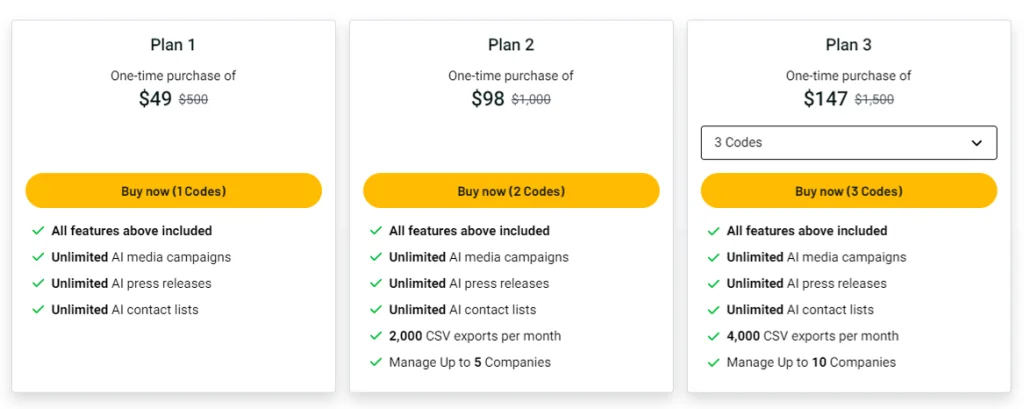
Task: Click the Plan 3 title text
Action: point(848,44)
